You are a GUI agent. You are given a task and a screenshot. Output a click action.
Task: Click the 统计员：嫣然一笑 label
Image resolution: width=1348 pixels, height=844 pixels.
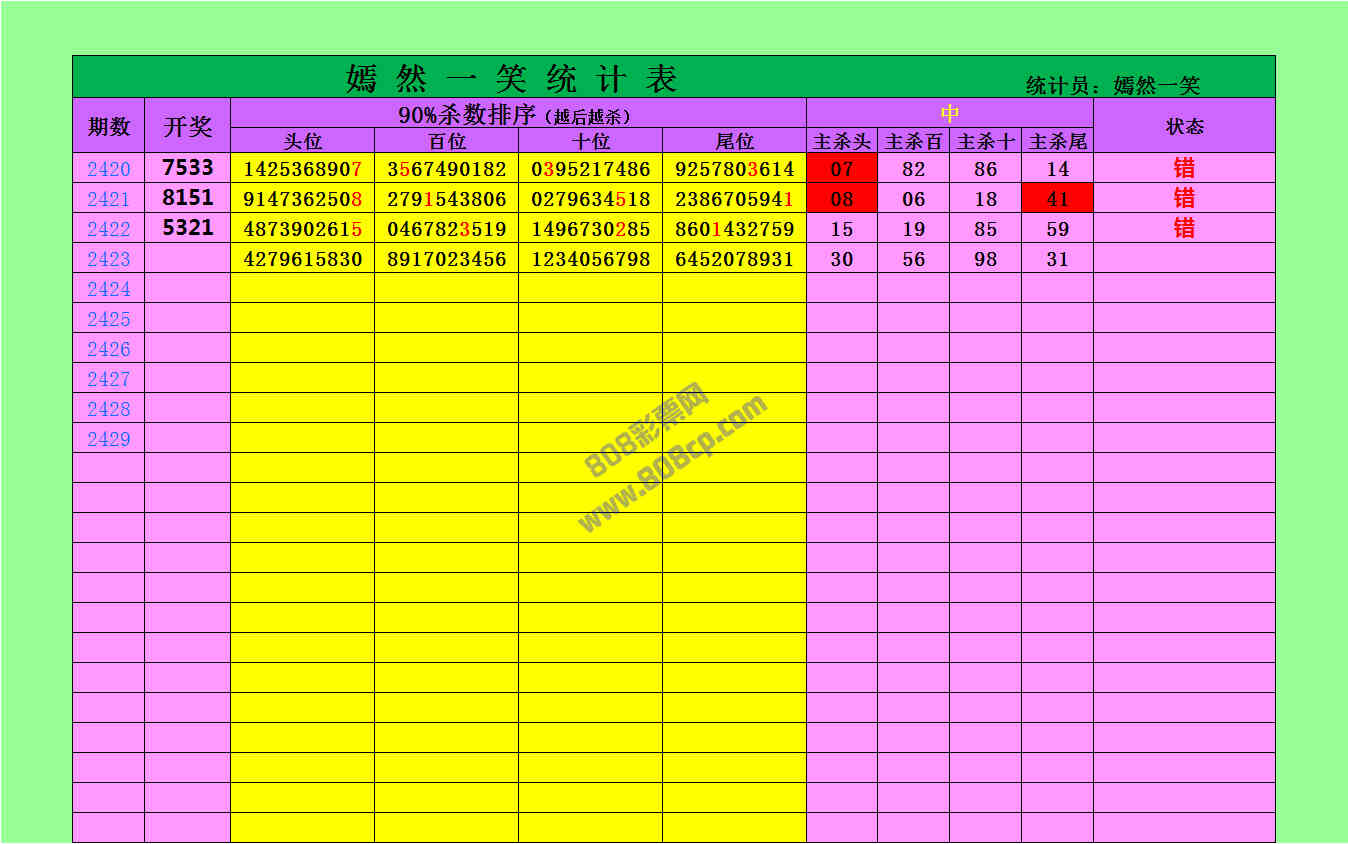coord(1113,86)
